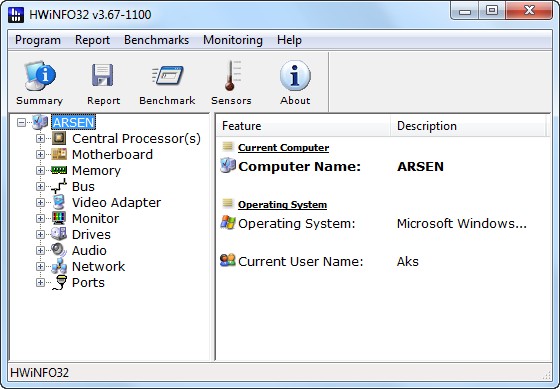Screen dimensions: 560x389
Task: Click the Feature column header
Action: pyautogui.click(x=303, y=126)
